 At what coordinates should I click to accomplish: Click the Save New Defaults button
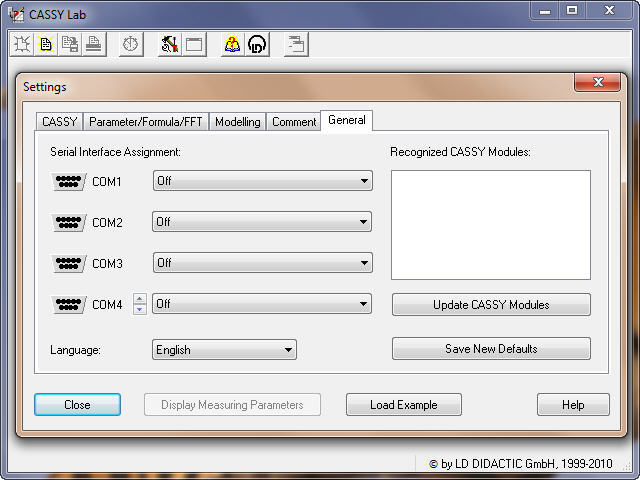(491, 349)
